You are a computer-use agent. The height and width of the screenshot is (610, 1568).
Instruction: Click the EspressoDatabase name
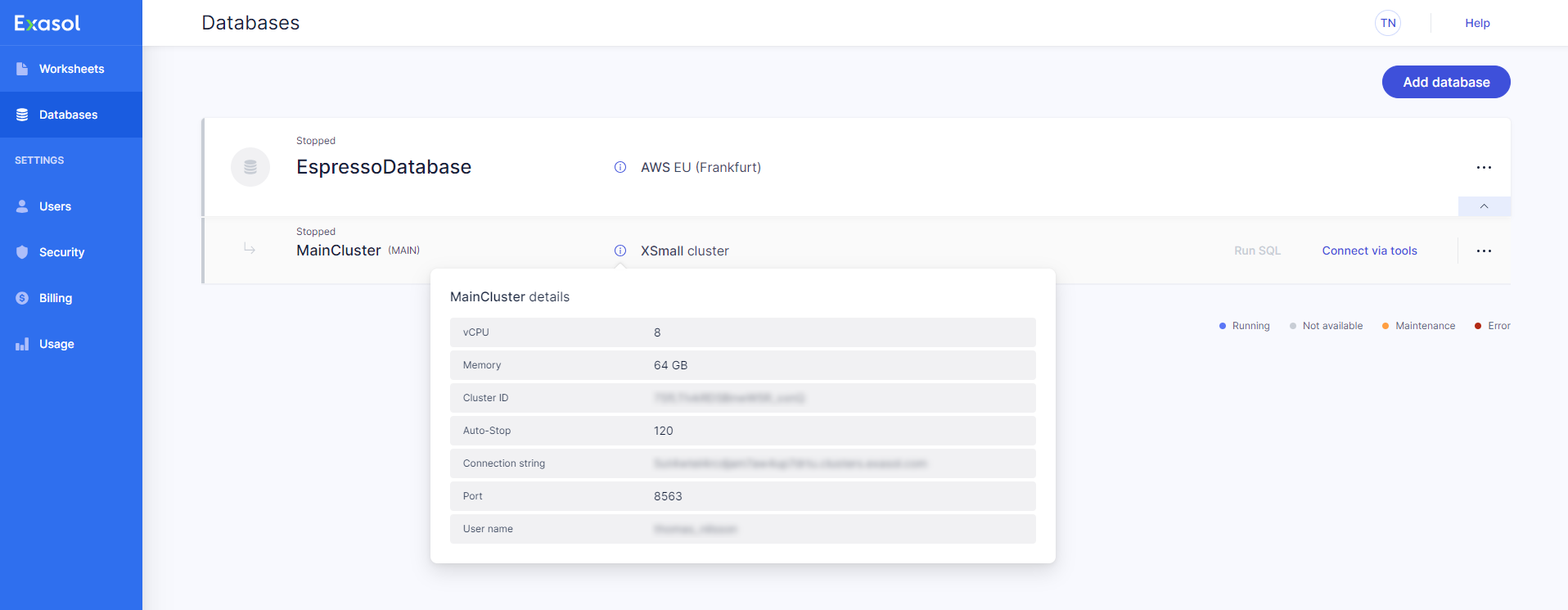[x=384, y=167]
